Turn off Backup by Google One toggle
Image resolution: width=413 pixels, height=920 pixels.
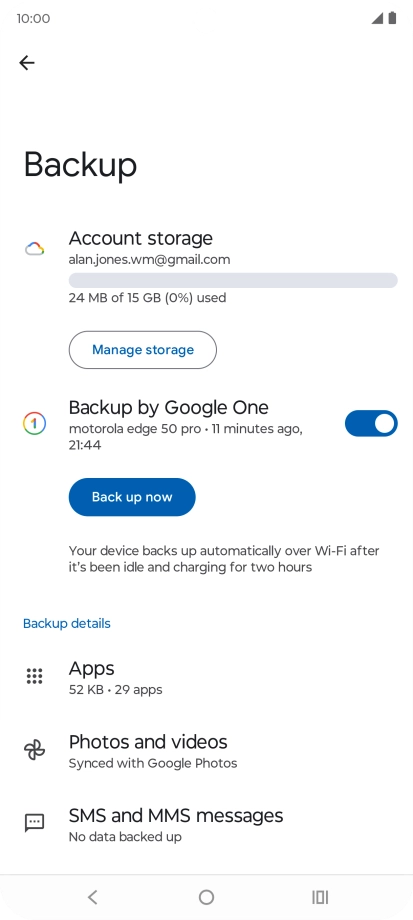[x=371, y=424]
